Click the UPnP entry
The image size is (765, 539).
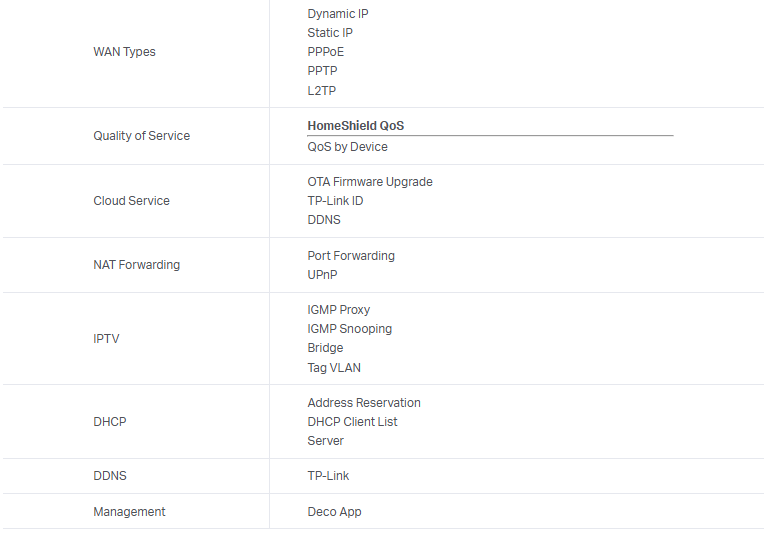point(324,275)
